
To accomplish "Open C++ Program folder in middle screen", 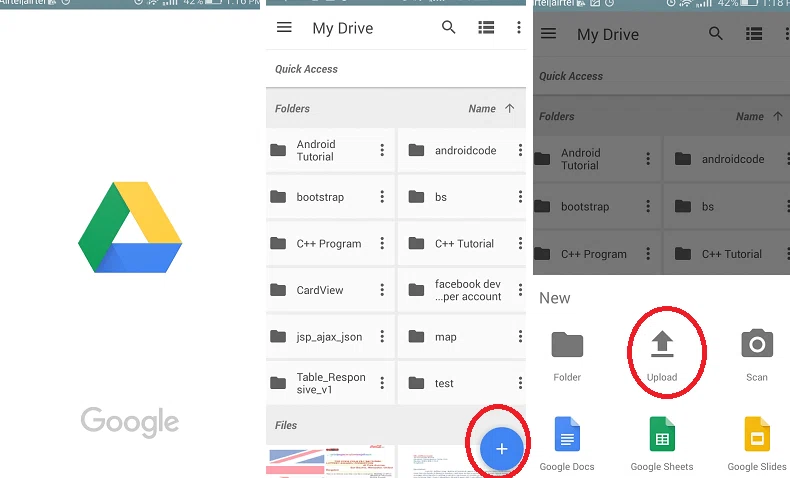I will click(330, 244).
